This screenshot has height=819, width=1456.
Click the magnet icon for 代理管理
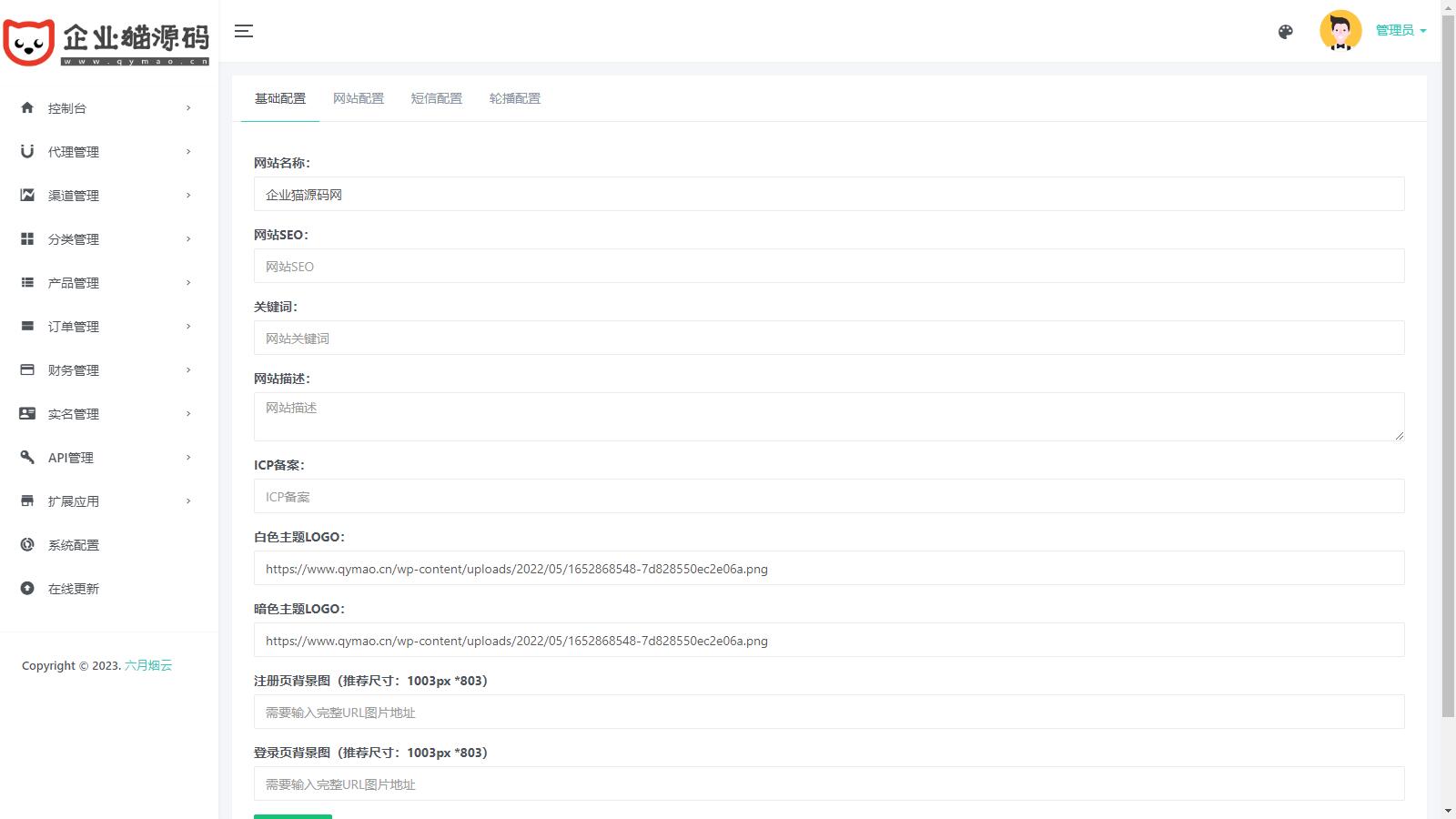(x=27, y=151)
